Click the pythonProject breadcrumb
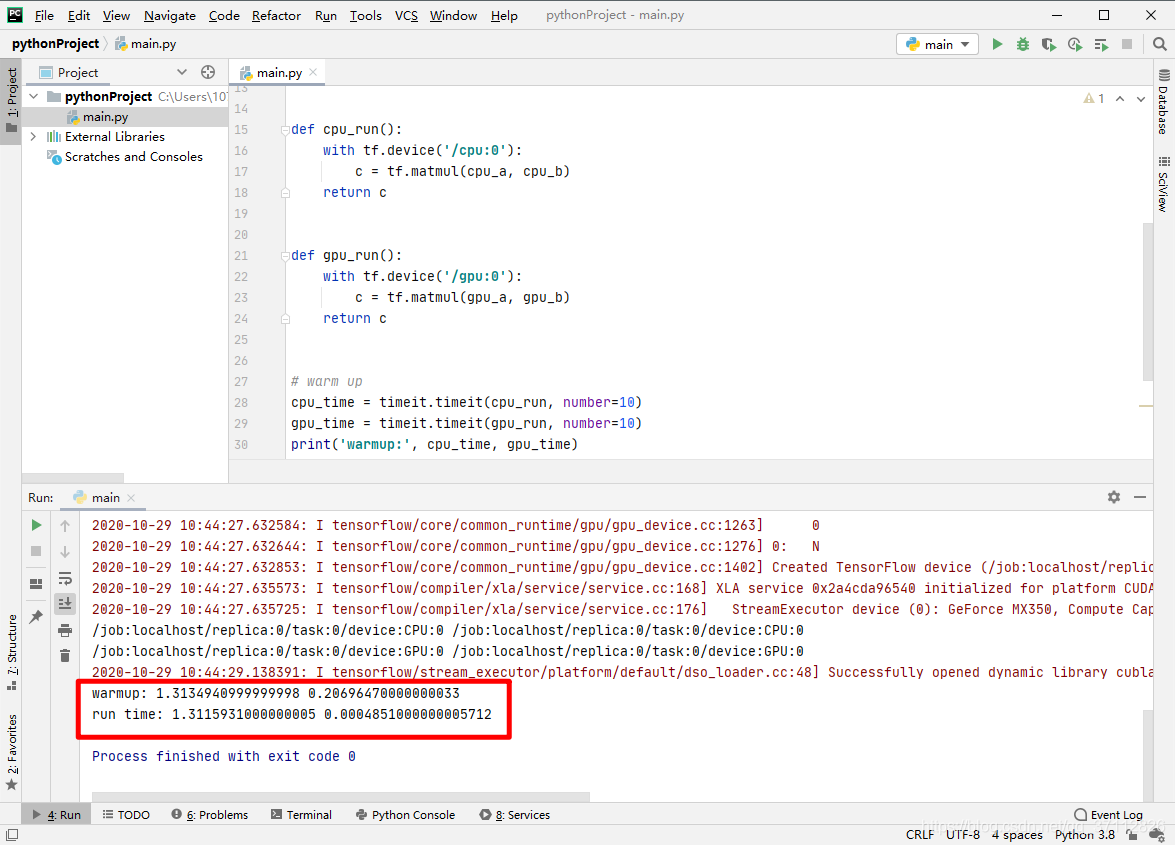 tap(55, 43)
